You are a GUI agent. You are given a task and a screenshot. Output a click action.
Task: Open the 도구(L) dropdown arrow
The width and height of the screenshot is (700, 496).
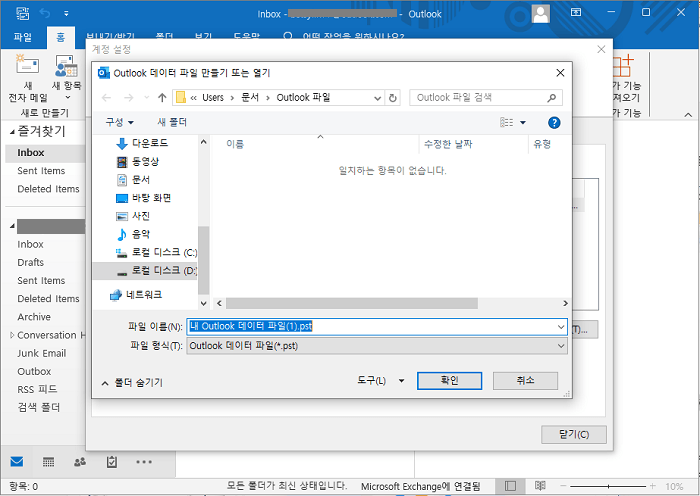point(401,381)
